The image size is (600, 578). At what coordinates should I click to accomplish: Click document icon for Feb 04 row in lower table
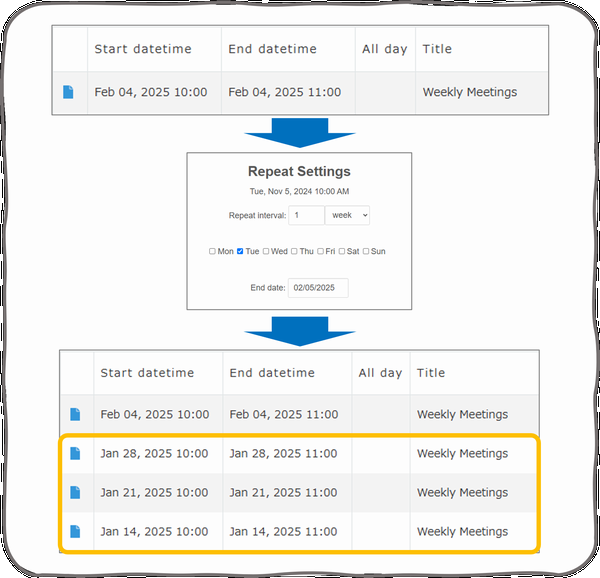point(75,414)
